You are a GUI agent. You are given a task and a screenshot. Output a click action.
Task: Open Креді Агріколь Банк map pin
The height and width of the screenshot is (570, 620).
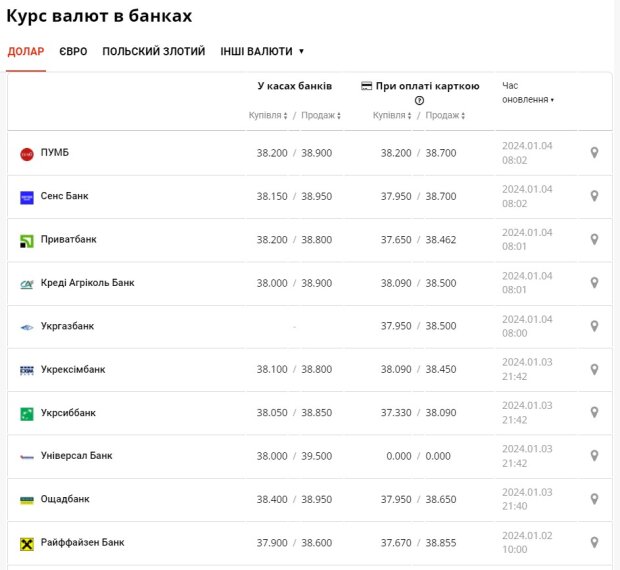click(594, 283)
